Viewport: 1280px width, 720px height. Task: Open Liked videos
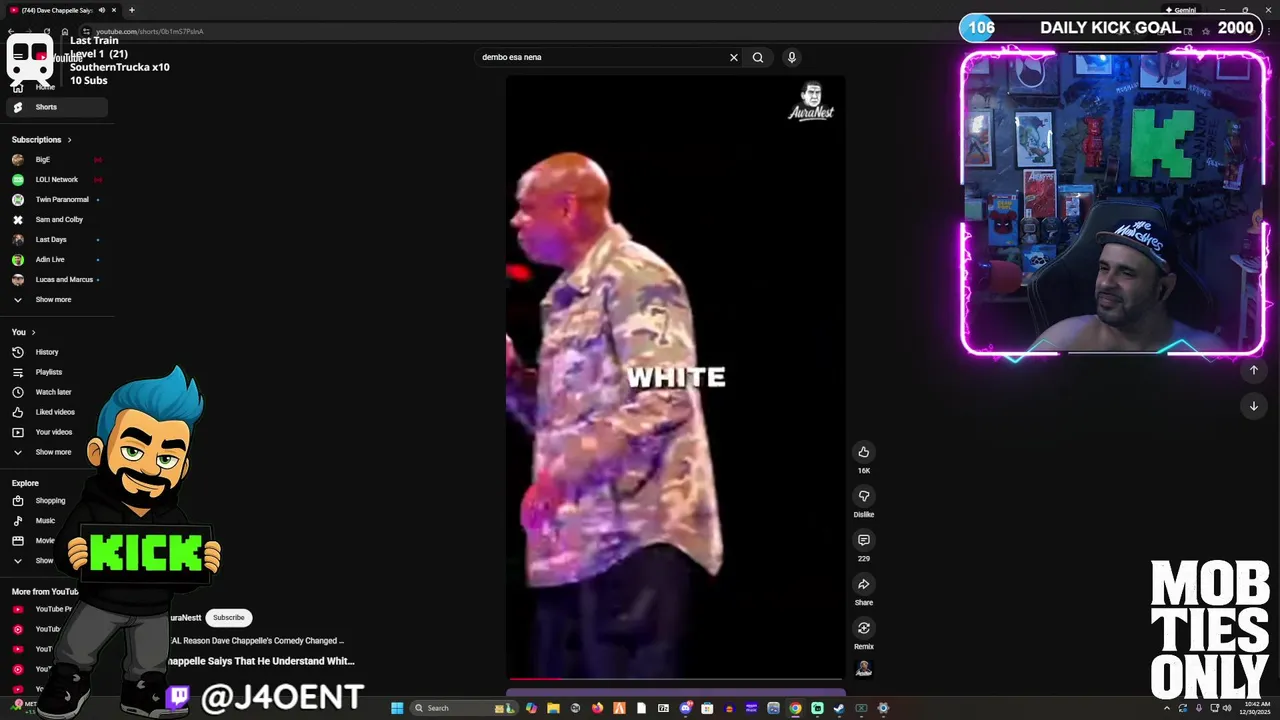54,412
